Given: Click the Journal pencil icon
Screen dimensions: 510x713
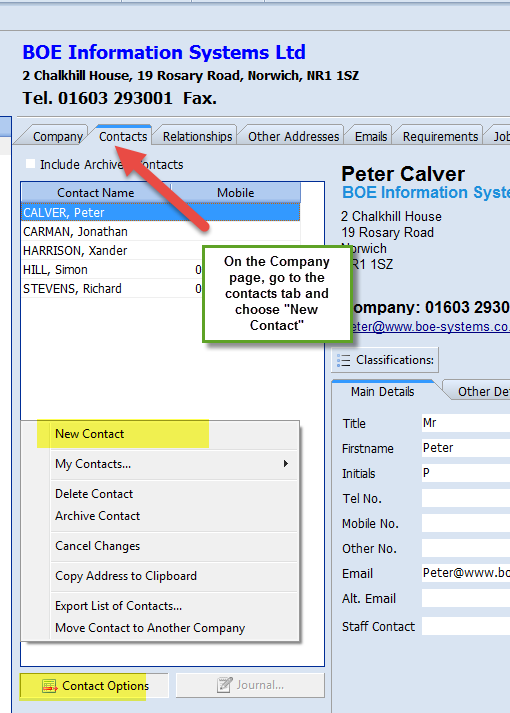Looking at the screenshot, I should tap(225, 685).
